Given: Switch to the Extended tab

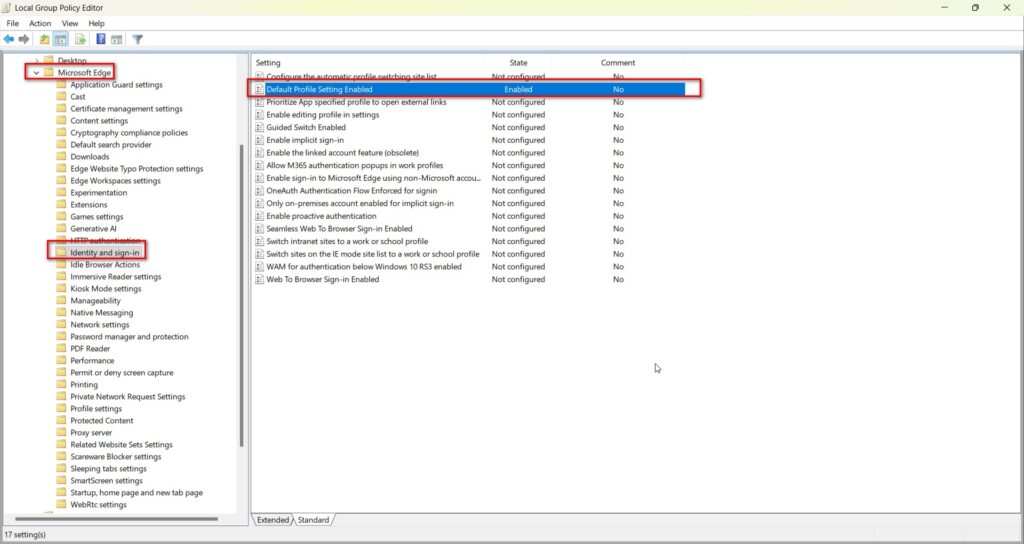Looking at the screenshot, I should pos(272,520).
